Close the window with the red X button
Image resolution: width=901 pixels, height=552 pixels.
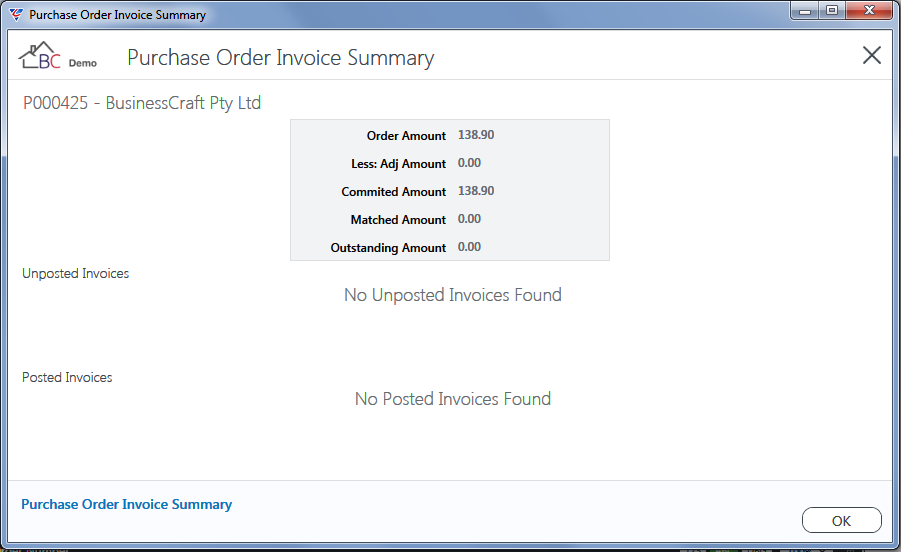869,11
